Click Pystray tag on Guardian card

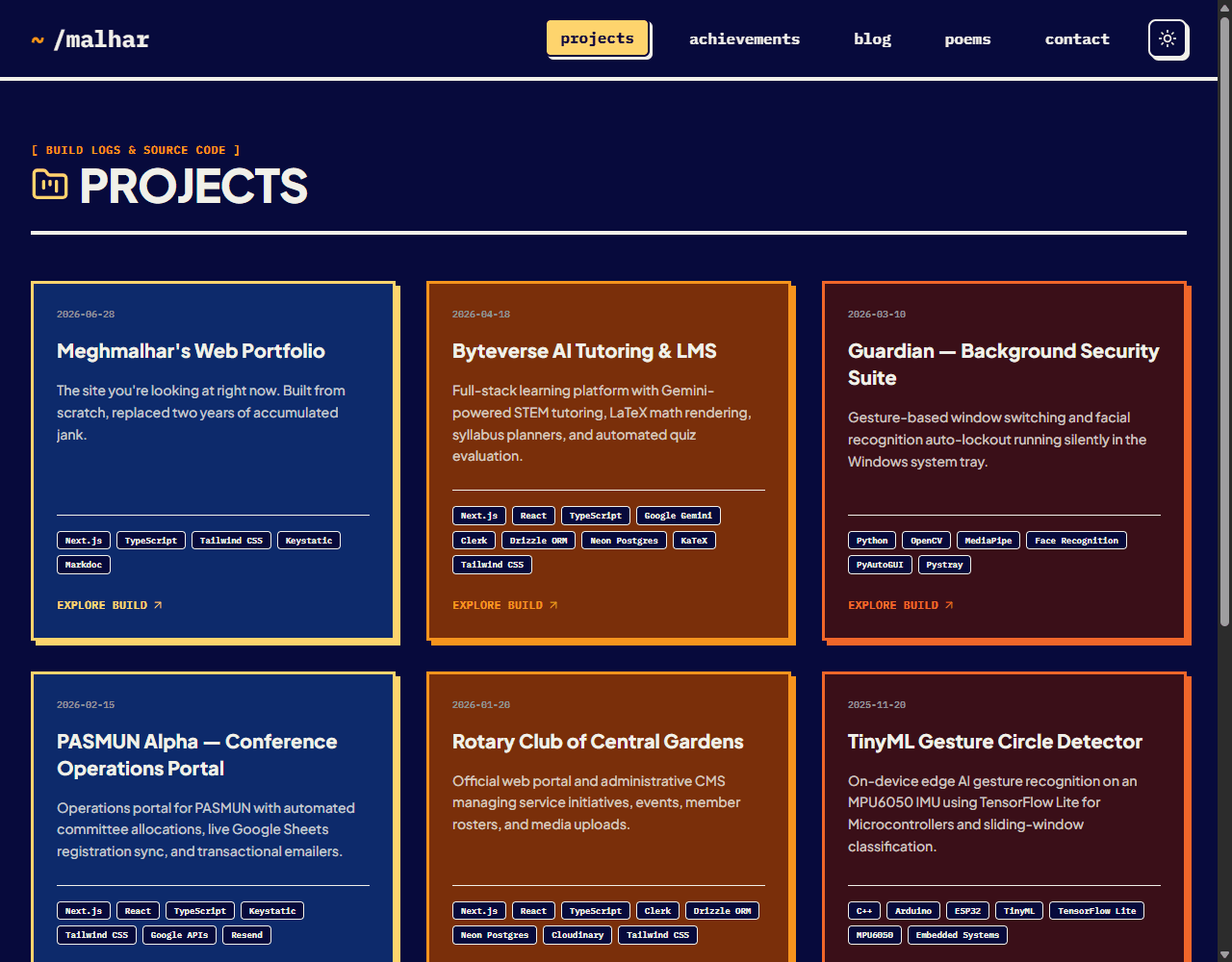(x=944, y=565)
